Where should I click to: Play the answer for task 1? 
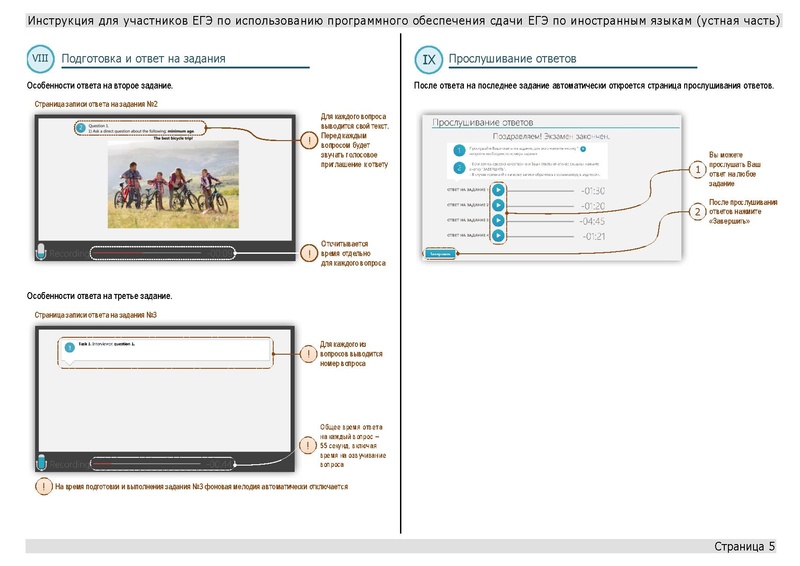[498, 190]
